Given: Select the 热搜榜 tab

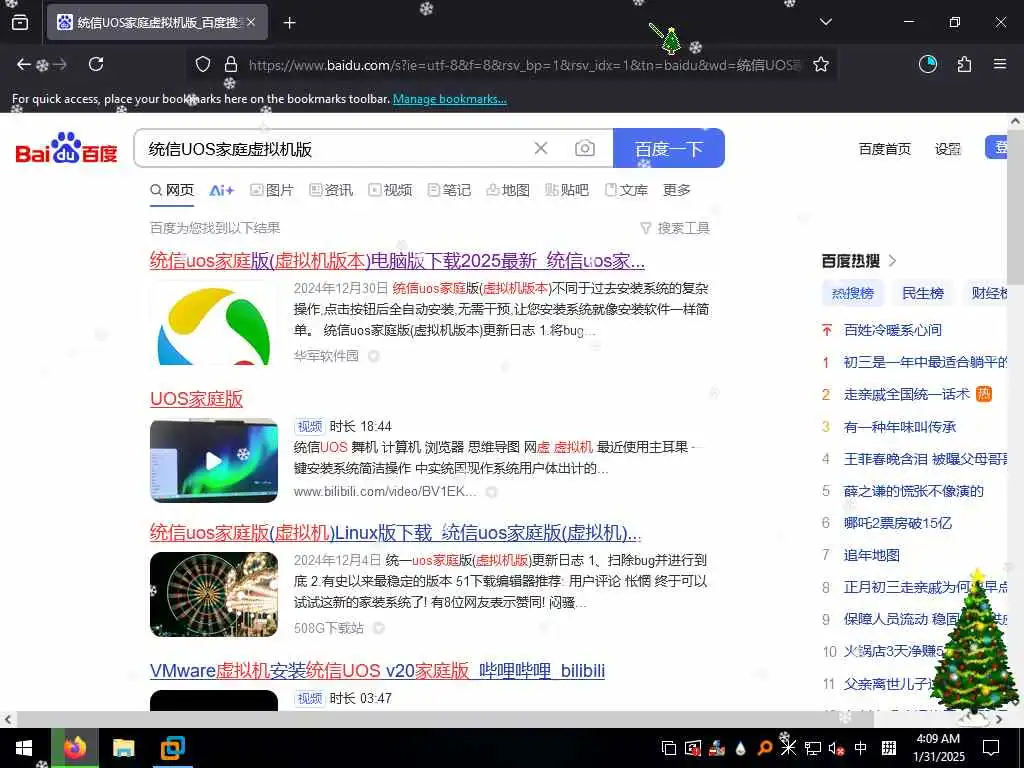Looking at the screenshot, I should [852, 293].
